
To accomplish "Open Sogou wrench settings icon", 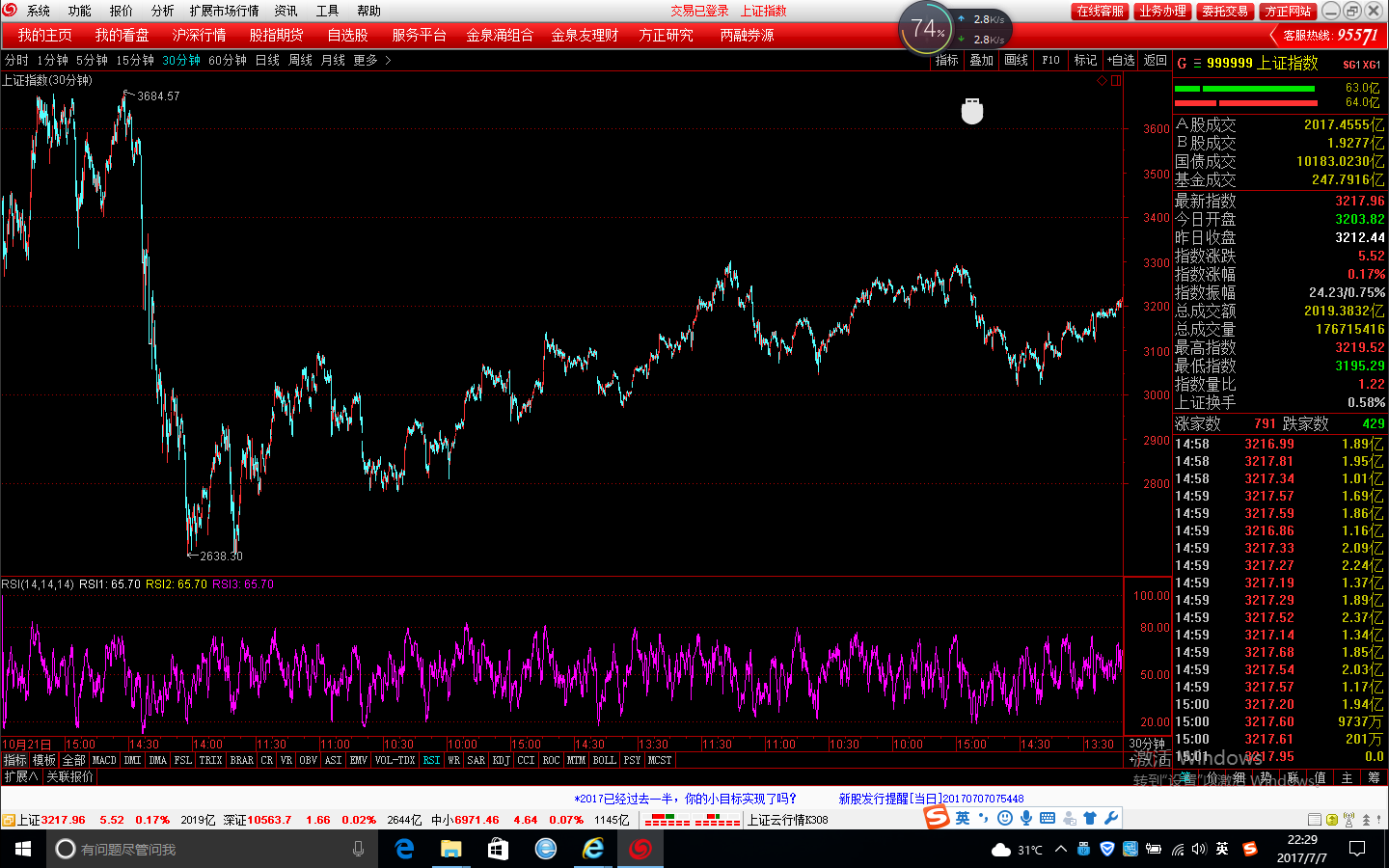I will (x=1110, y=818).
